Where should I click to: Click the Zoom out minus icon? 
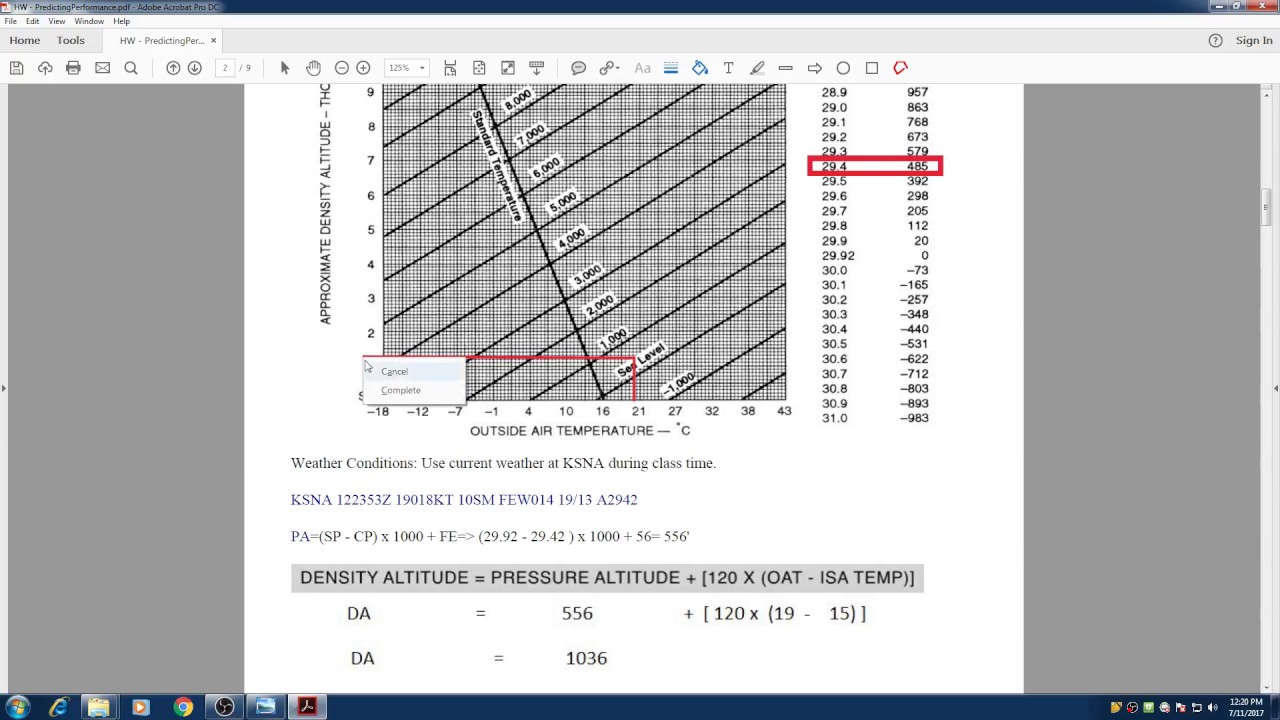tap(342, 68)
